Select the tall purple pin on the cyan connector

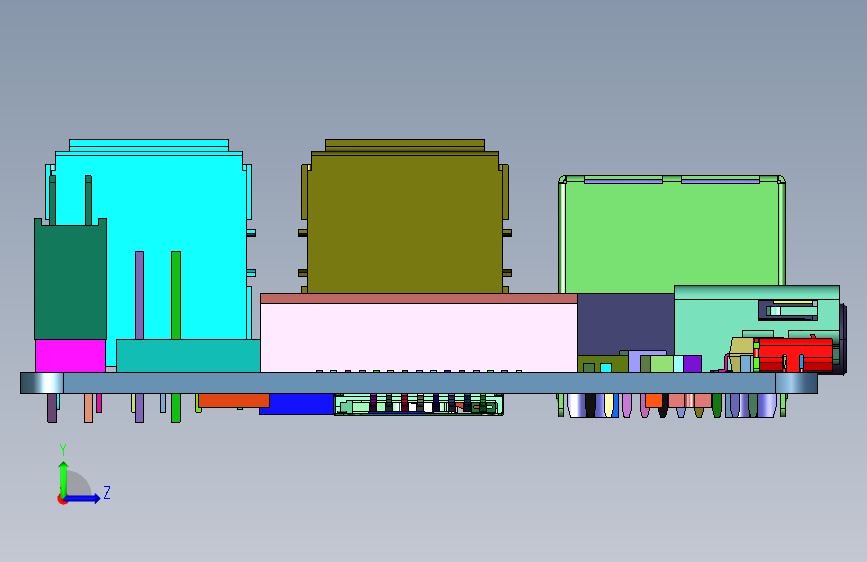tap(139, 295)
